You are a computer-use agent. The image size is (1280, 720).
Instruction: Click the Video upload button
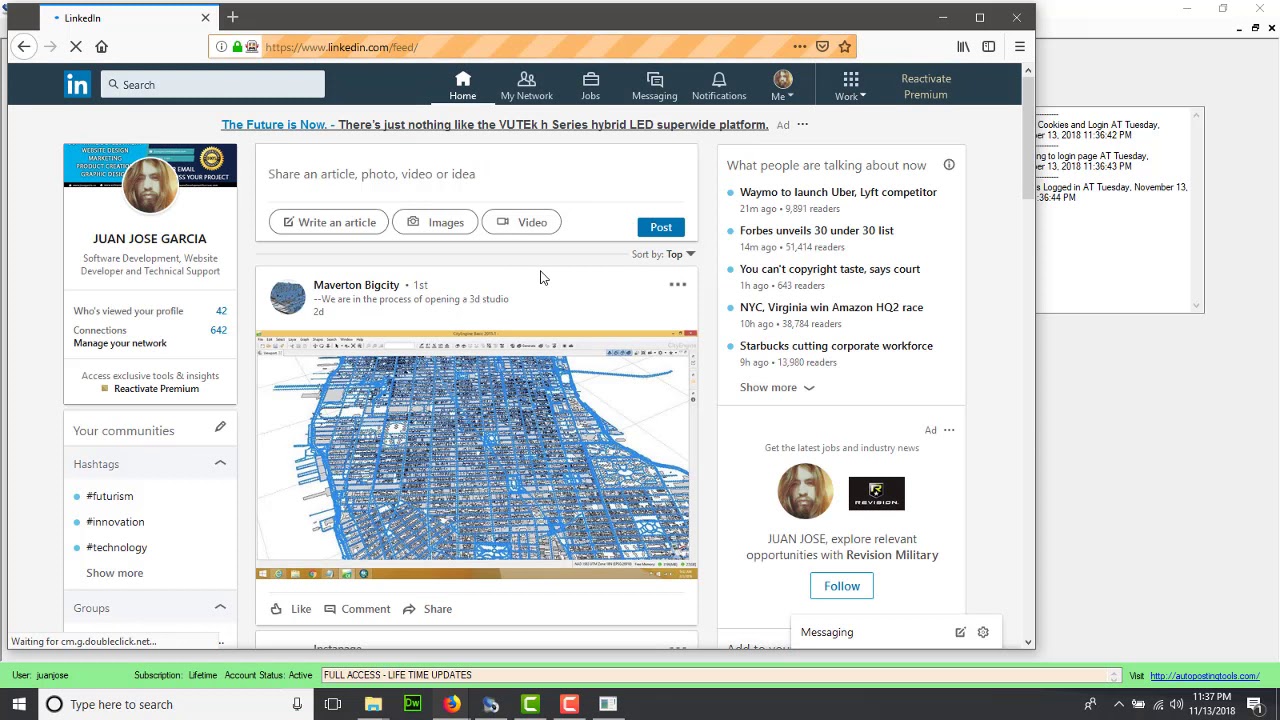521,222
